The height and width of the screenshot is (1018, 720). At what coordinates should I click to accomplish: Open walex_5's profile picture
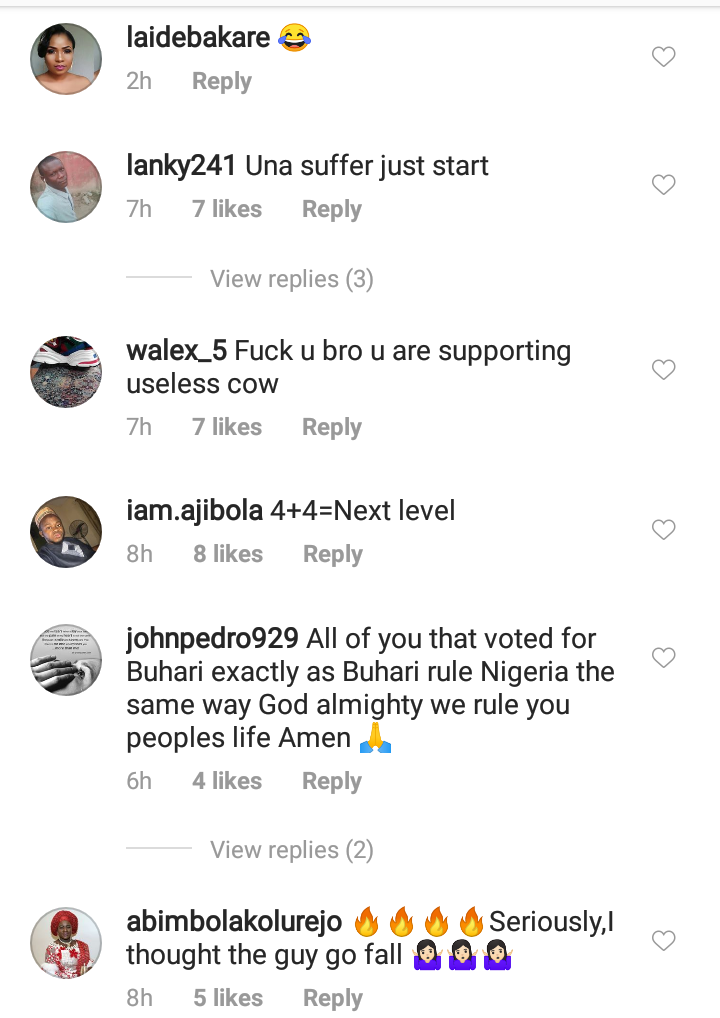click(x=68, y=372)
